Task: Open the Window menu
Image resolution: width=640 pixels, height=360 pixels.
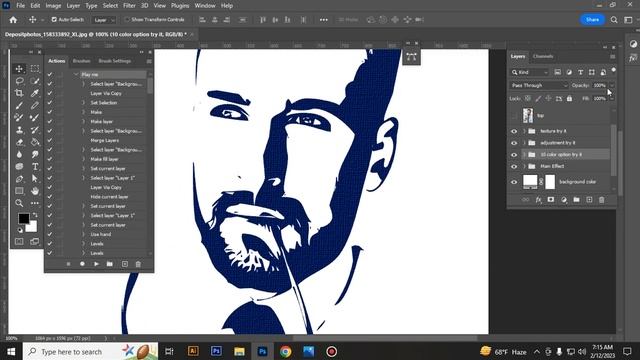Action: point(205,6)
